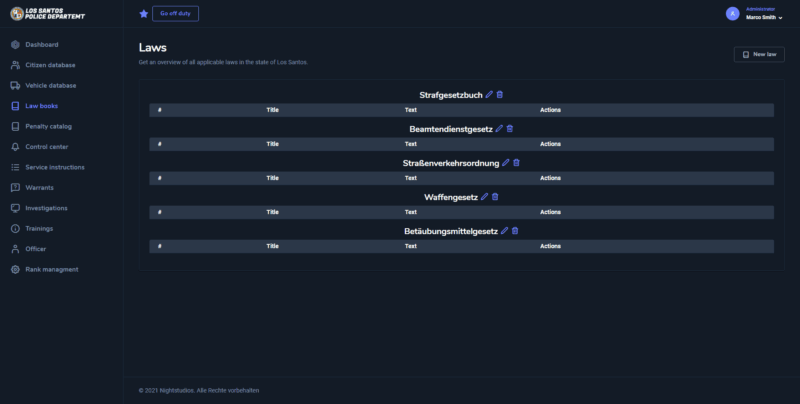Image resolution: width=800 pixels, height=404 pixels.
Task: Edit the Beamtendienstgesetz law book
Action: (x=499, y=129)
